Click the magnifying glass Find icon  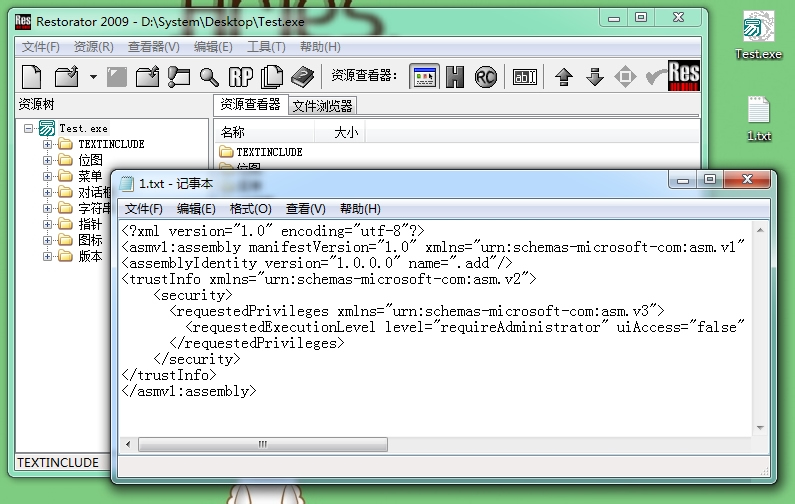(x=209, y=77)
